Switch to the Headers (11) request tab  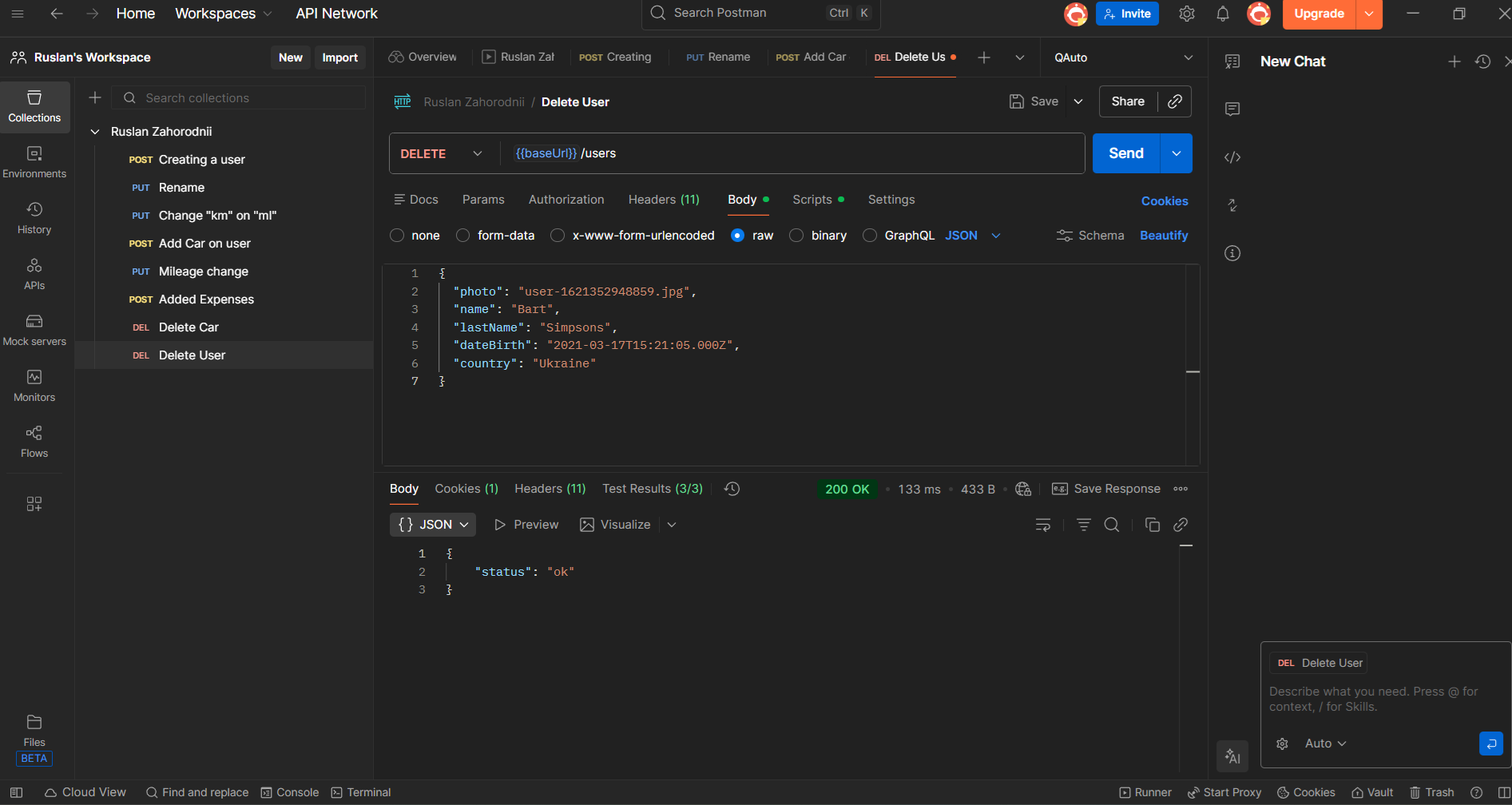pyautogui.click(x=663, y=200)
